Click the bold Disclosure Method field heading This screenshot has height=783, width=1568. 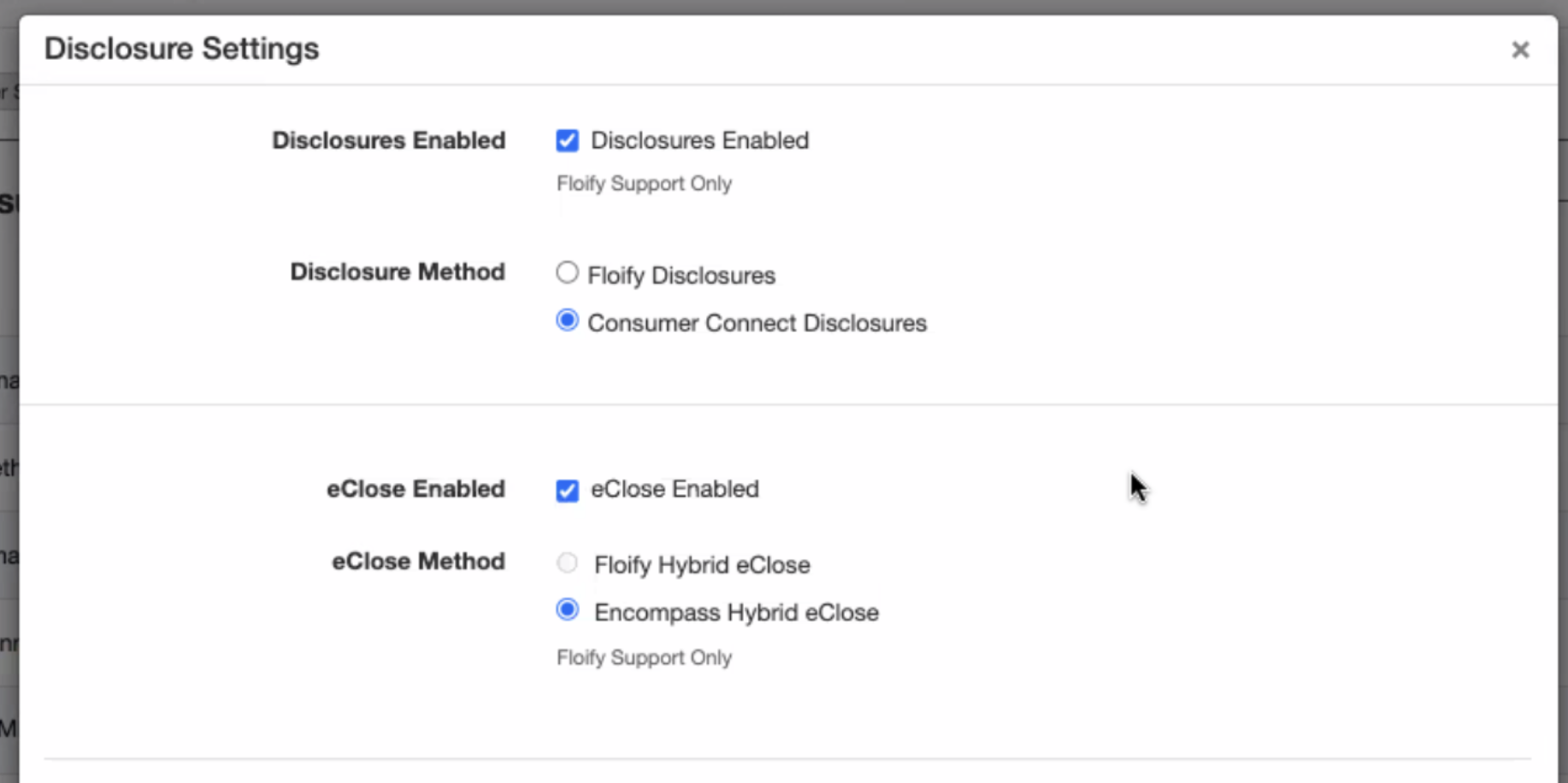click(397, 272)
